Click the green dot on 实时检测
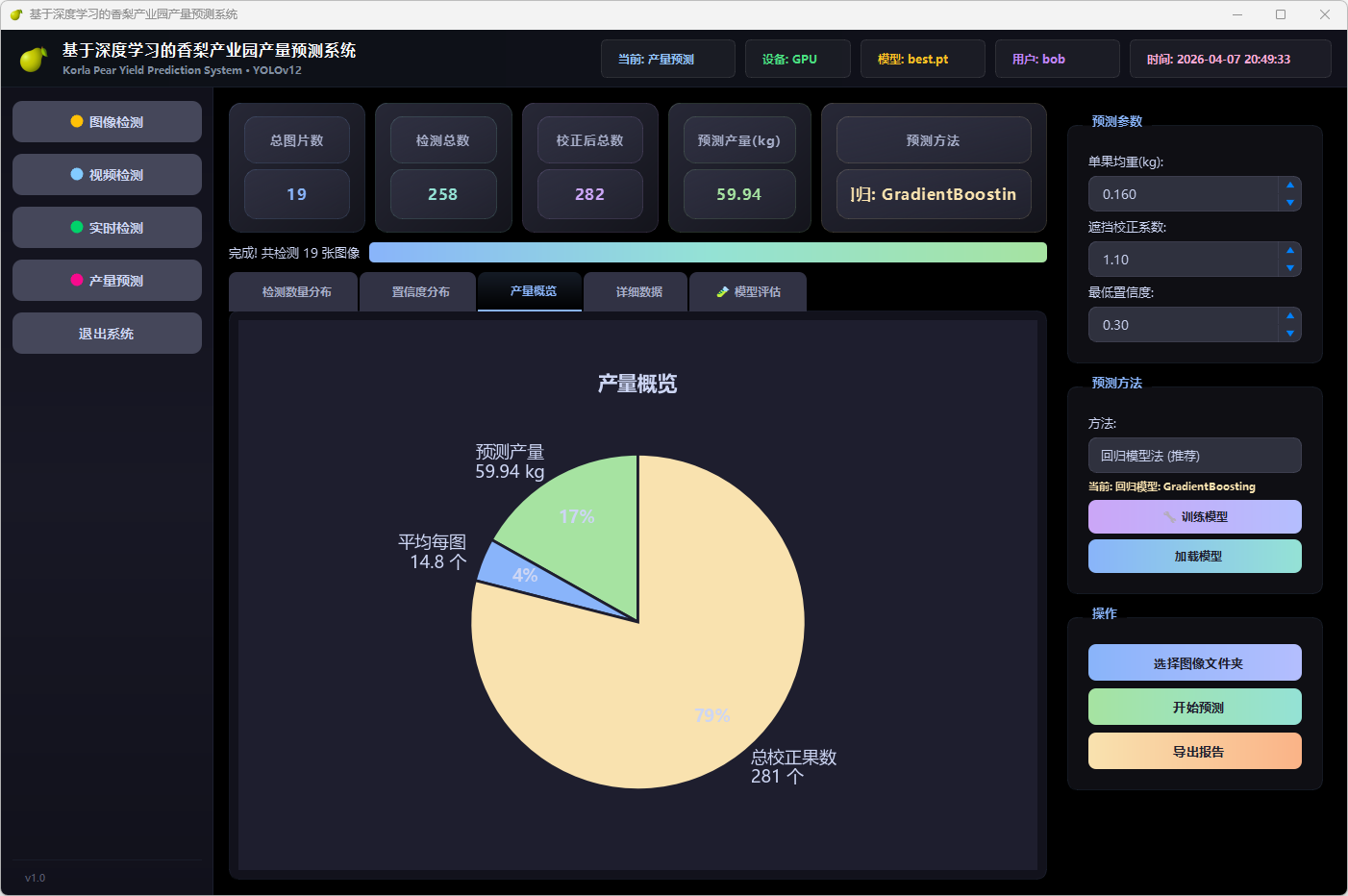This screenshot has height=896, width=1348. tap(77, 228)
